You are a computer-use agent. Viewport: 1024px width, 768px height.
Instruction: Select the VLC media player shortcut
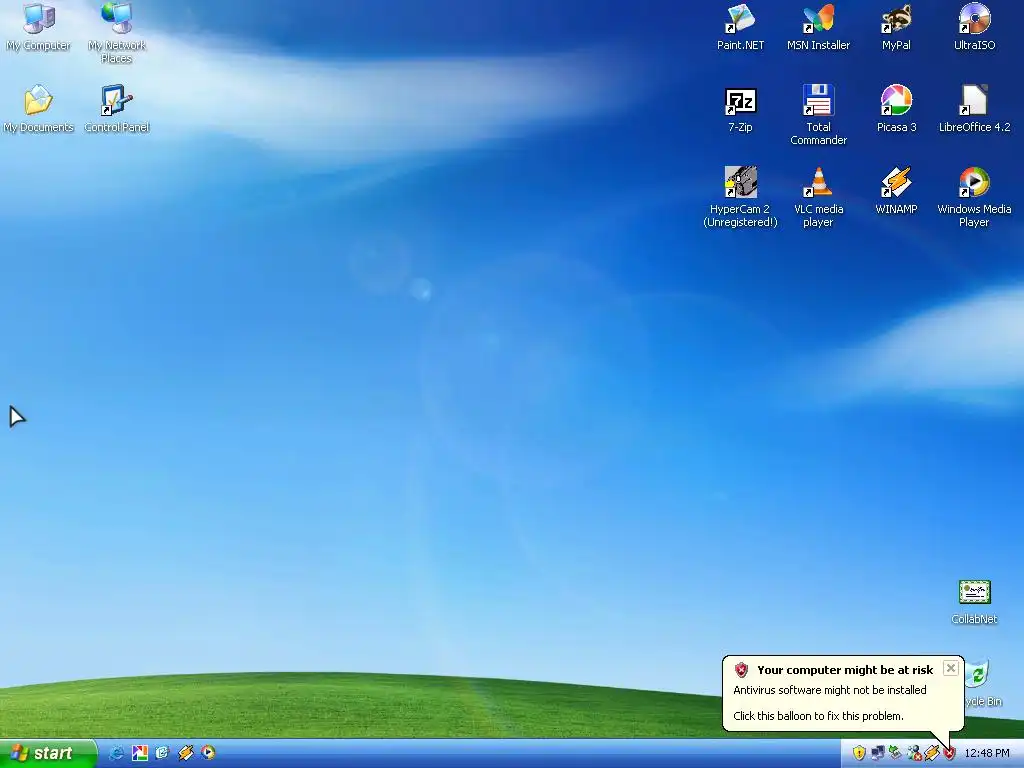[x=818, y=197]
